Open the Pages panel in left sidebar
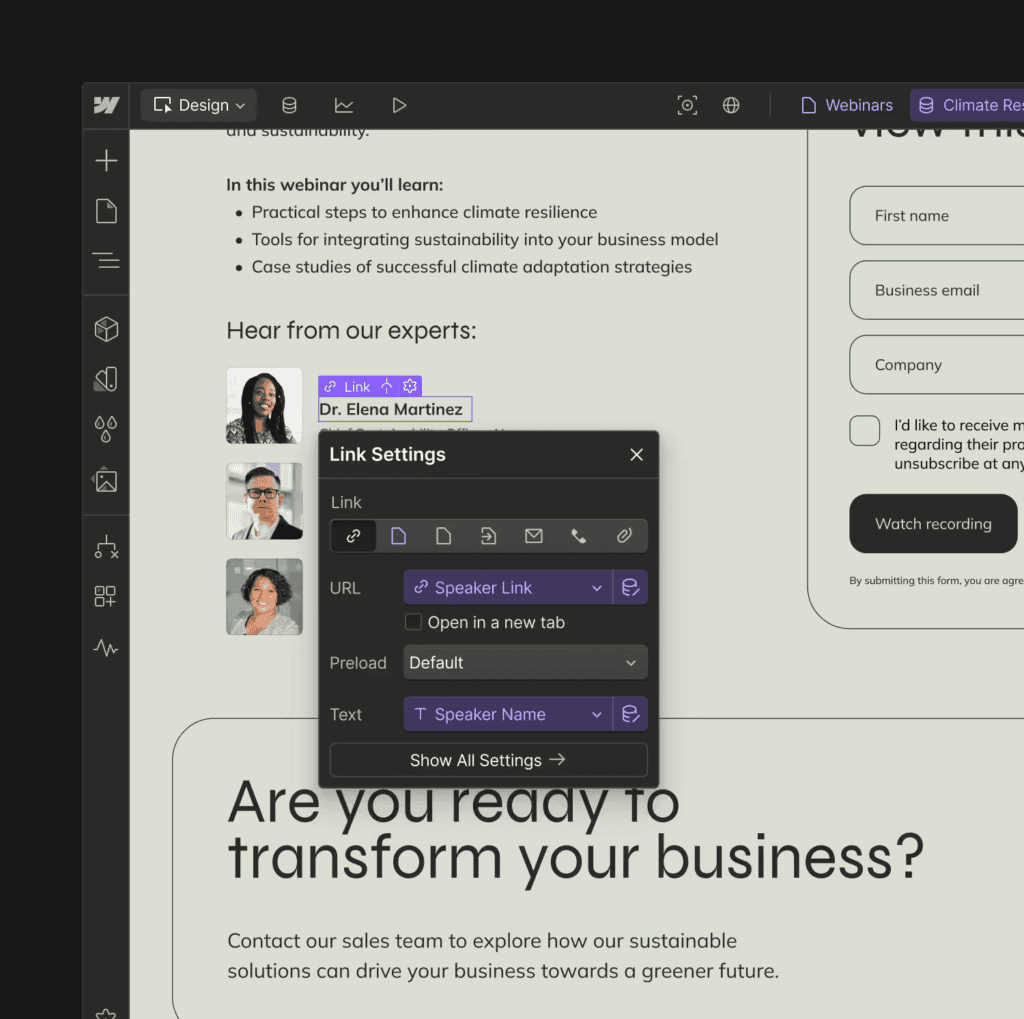Screen dimensions: 1024x1019 pyautogui.click(x=106, y=211)
